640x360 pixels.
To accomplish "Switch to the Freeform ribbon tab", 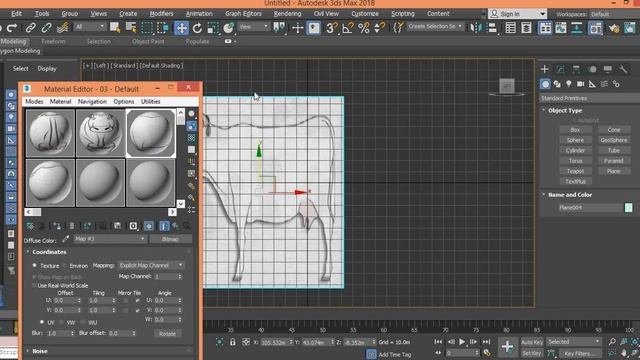I will (x=53, y=41).
